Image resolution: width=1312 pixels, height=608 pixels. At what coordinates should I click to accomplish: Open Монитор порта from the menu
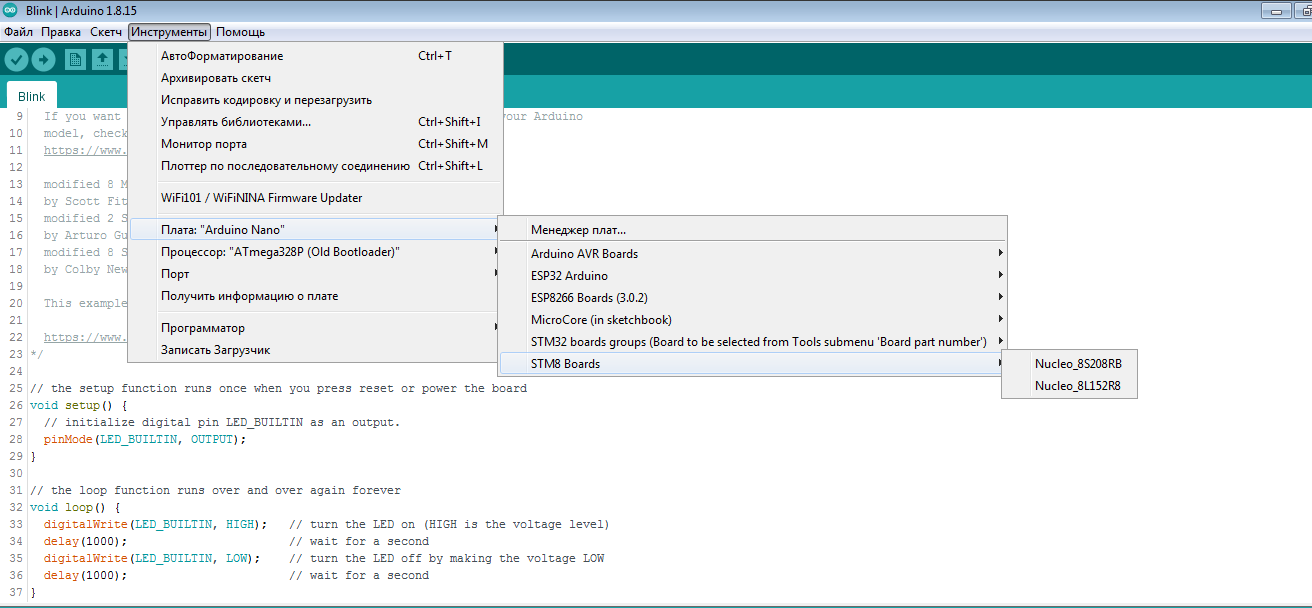click(204, 144)
